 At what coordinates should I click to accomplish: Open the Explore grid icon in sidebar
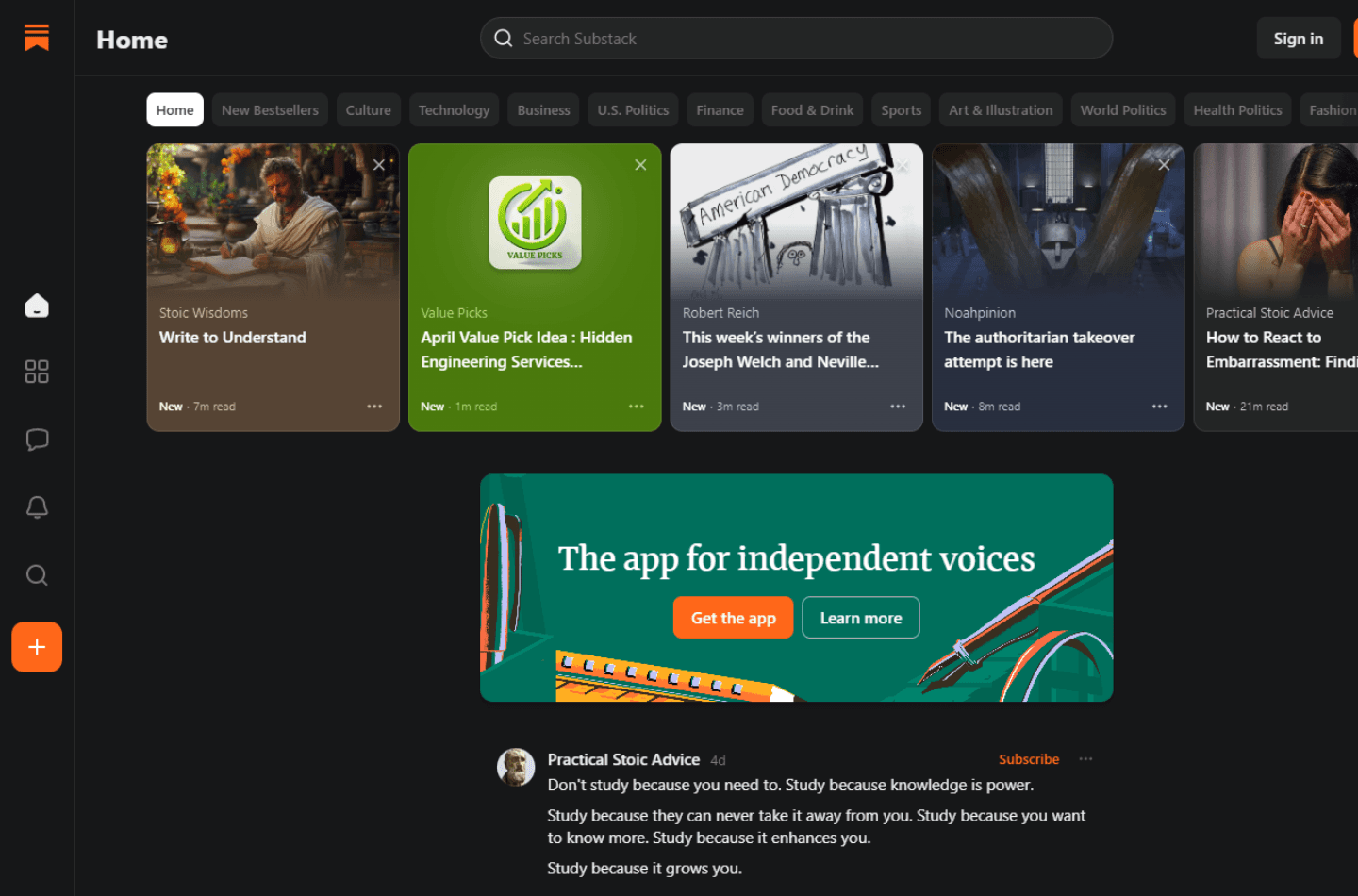pyautogui.click(x=37, y=372)
